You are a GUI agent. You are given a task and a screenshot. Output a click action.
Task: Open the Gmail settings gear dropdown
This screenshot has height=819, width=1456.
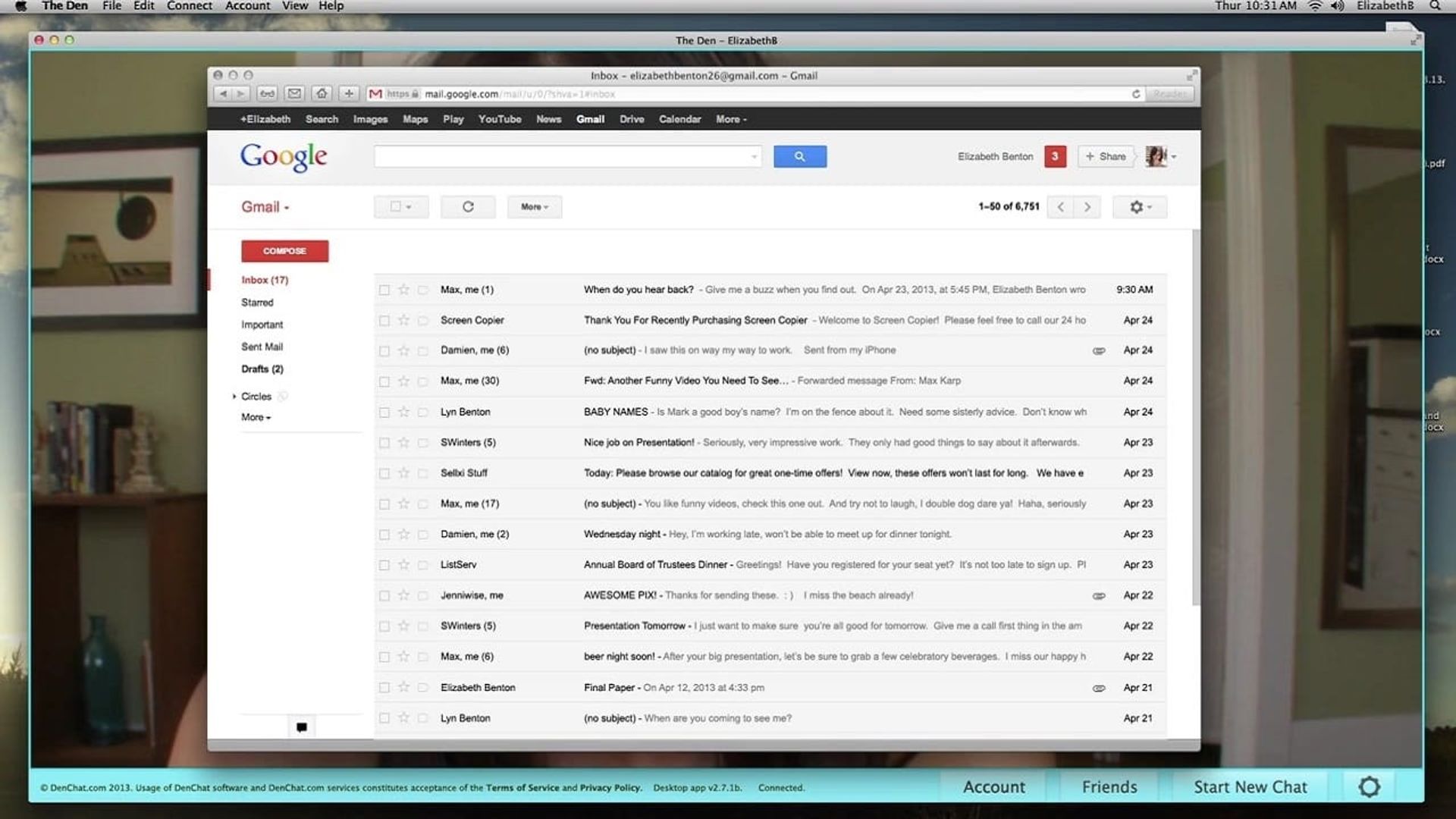tap(1140, 207)
